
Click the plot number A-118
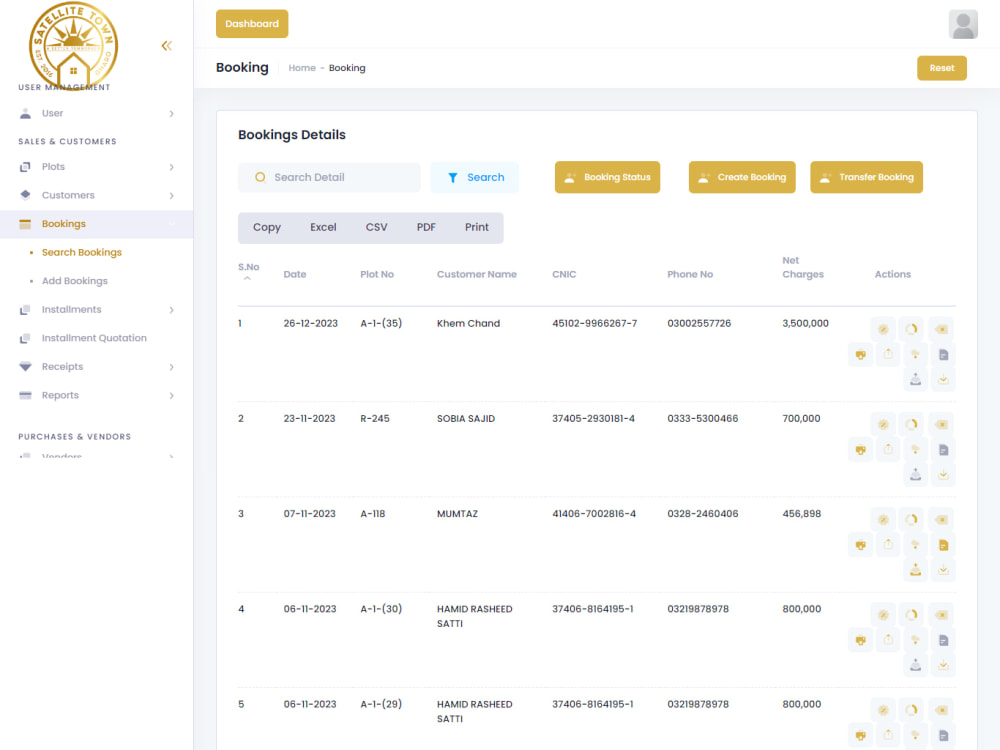372,514
